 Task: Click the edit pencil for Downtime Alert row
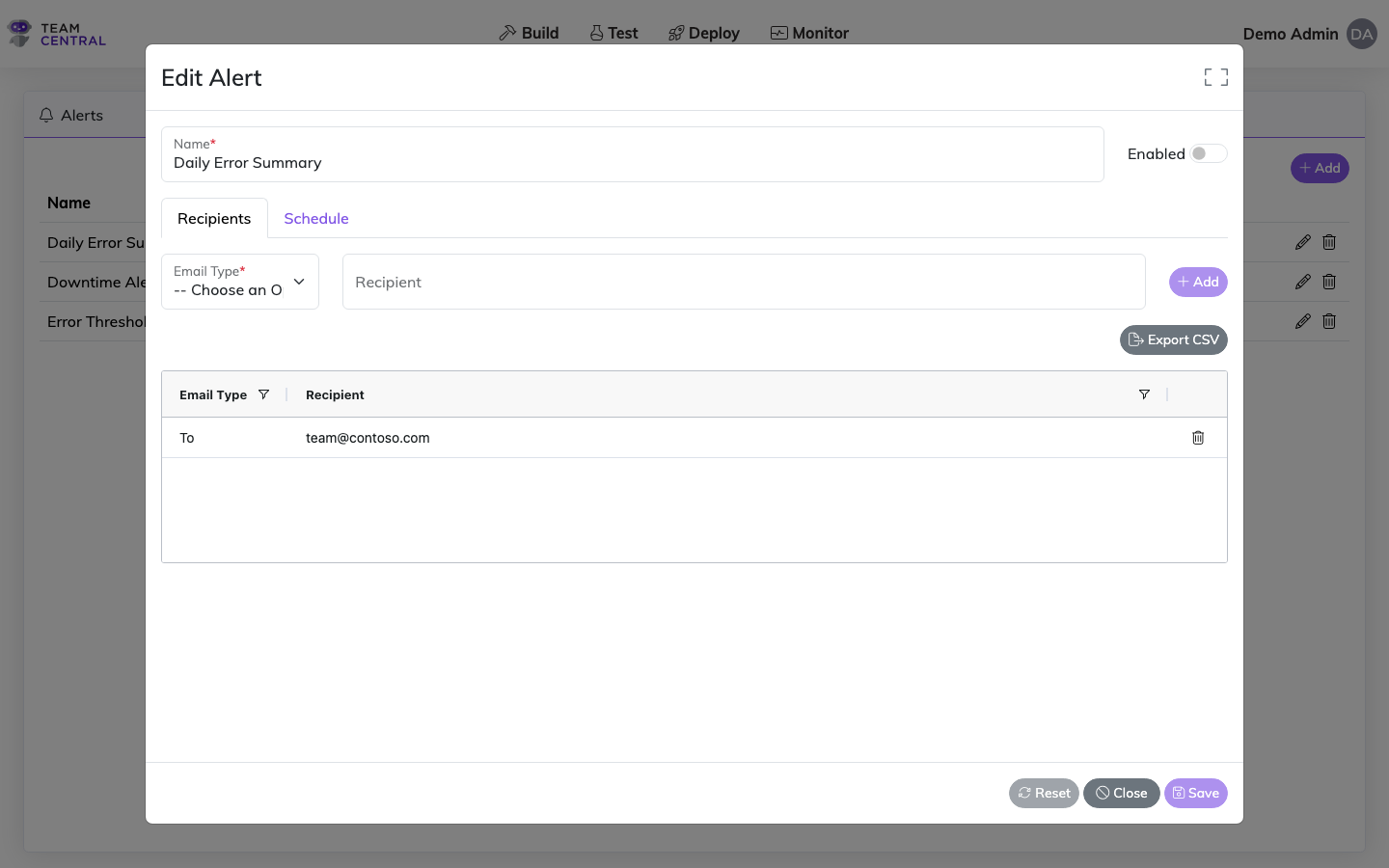(1302, 282)
